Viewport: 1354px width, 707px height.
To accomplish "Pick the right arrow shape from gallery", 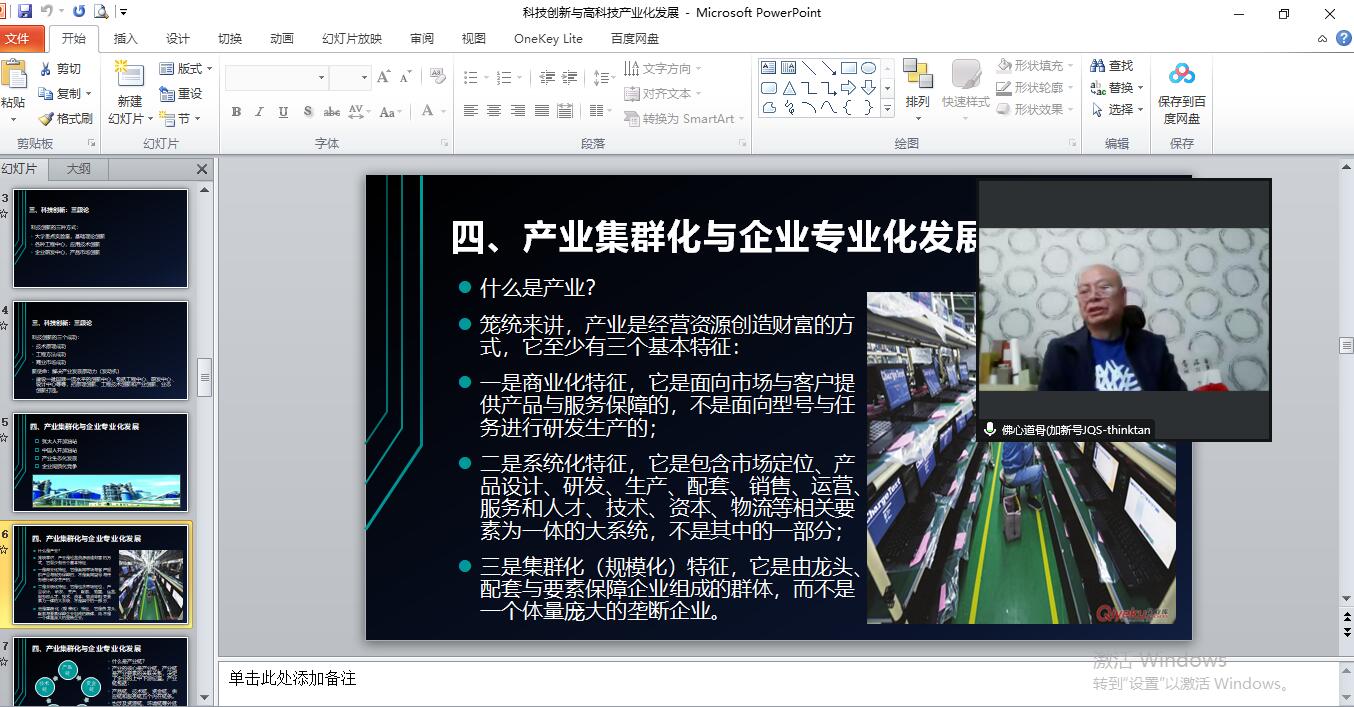I will (x=848, y=88).
